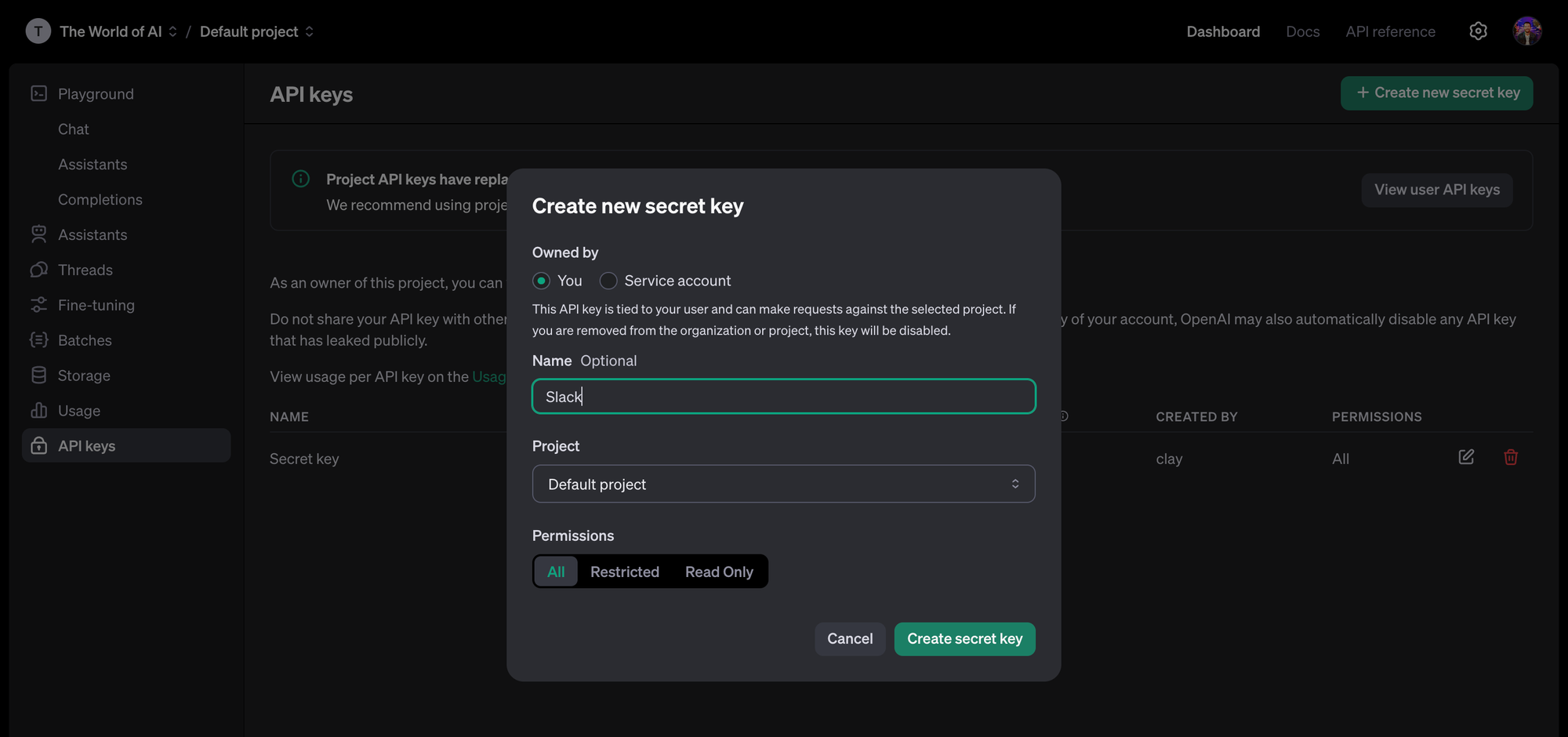Image resolution: width=1568 pixels, height=737 pixels.
Task: Open the Usage page in sidebar
Action: (x=78, y=411)
